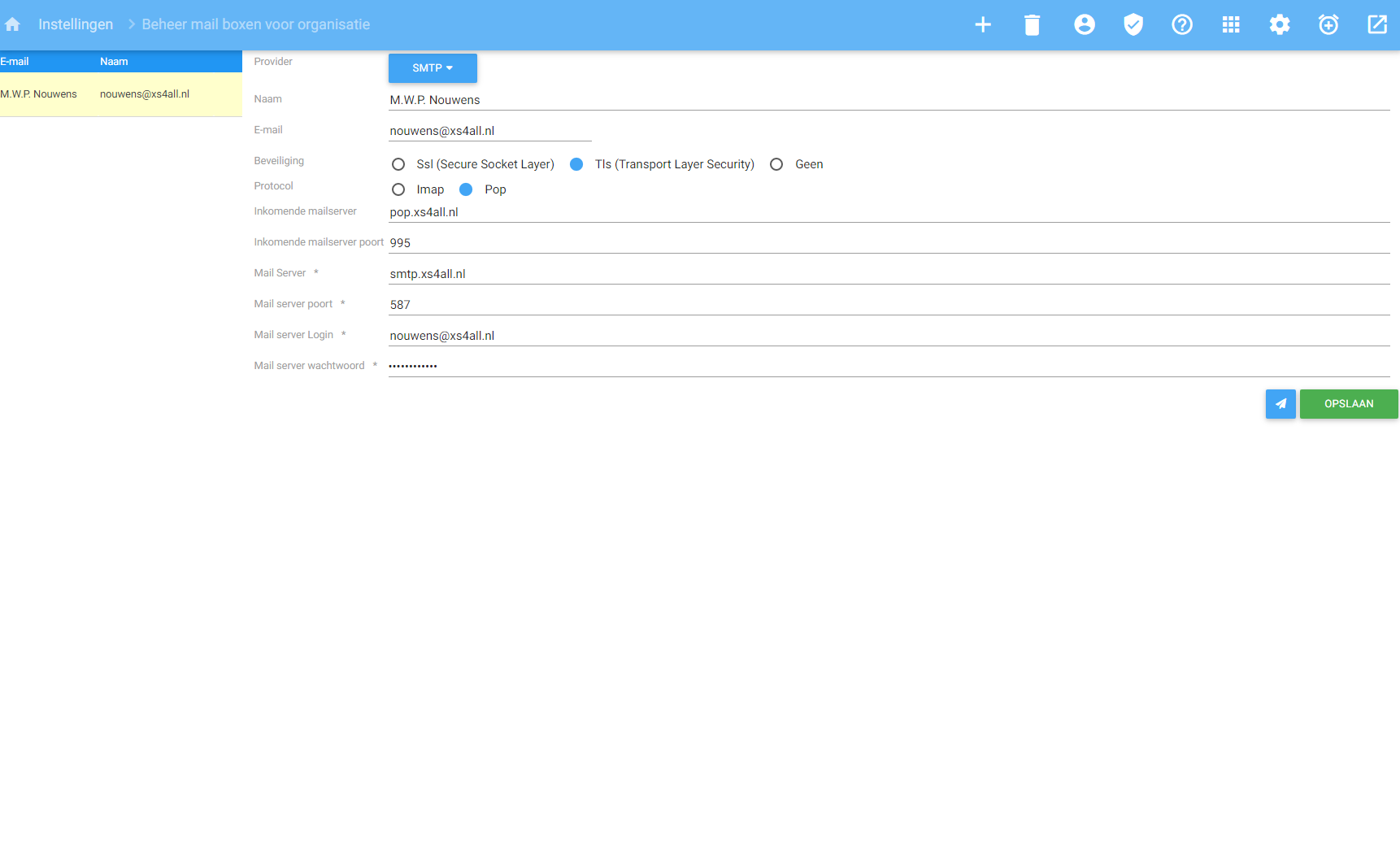This screenshot has width=1400, height=852.
Task: Click the alarm add icon
Action: (1328, 24)
